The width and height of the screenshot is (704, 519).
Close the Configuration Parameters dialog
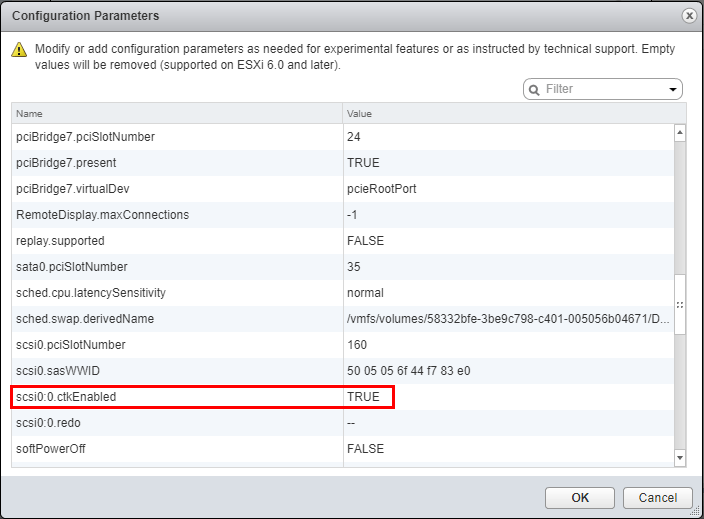click(x=689, y=16)
